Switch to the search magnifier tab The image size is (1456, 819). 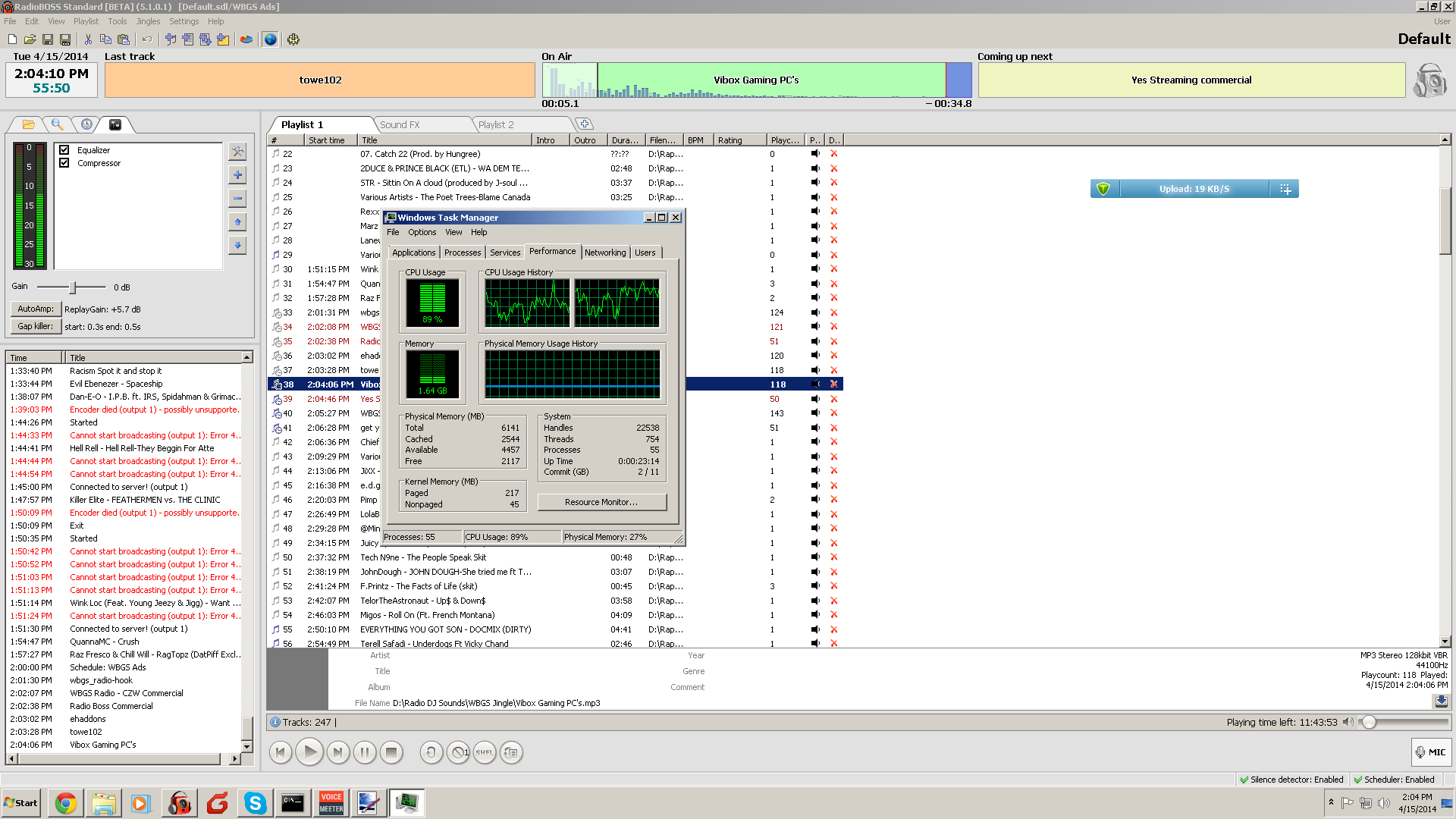click(57, 124)
